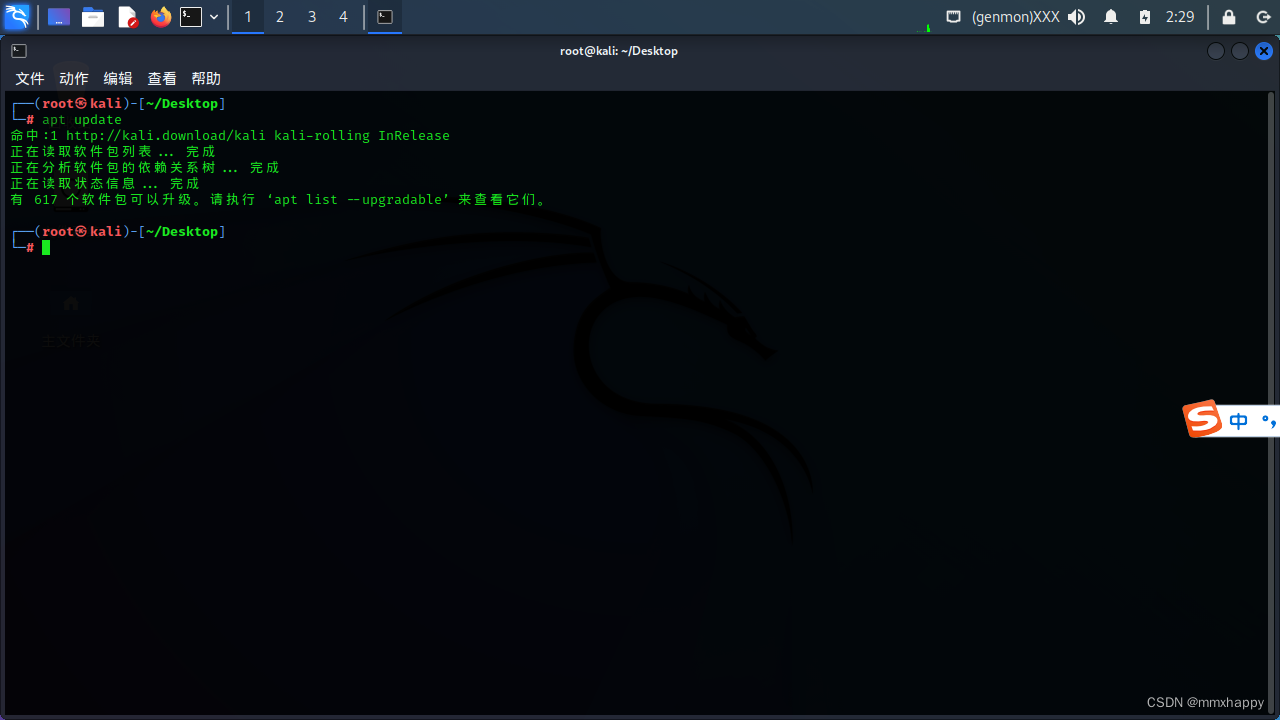Click the '正在读取状态信息' output line
This screenshot has height=720, width=1280.
(x=105, y=184)
